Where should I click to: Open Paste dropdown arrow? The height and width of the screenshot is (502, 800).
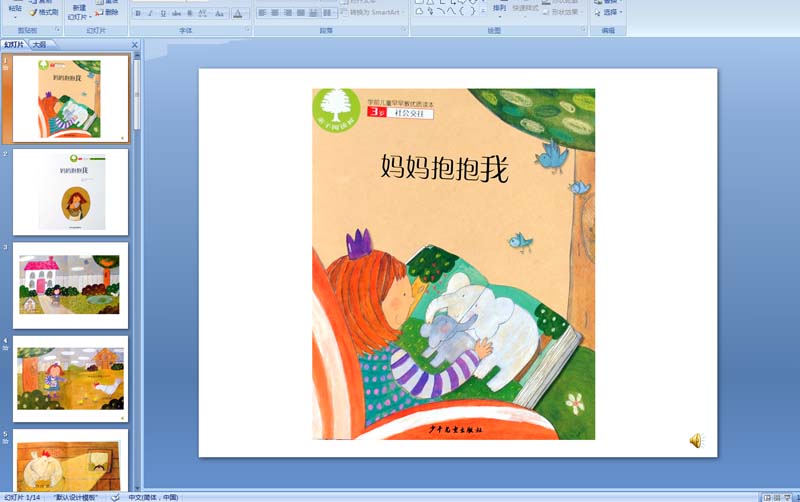click(15, 17)
